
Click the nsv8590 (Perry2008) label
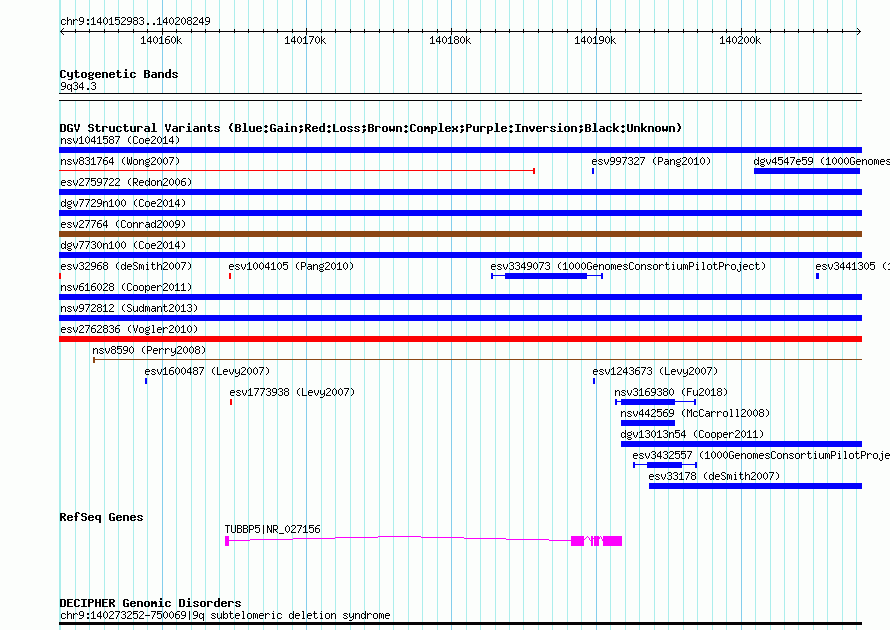(149, 350)
